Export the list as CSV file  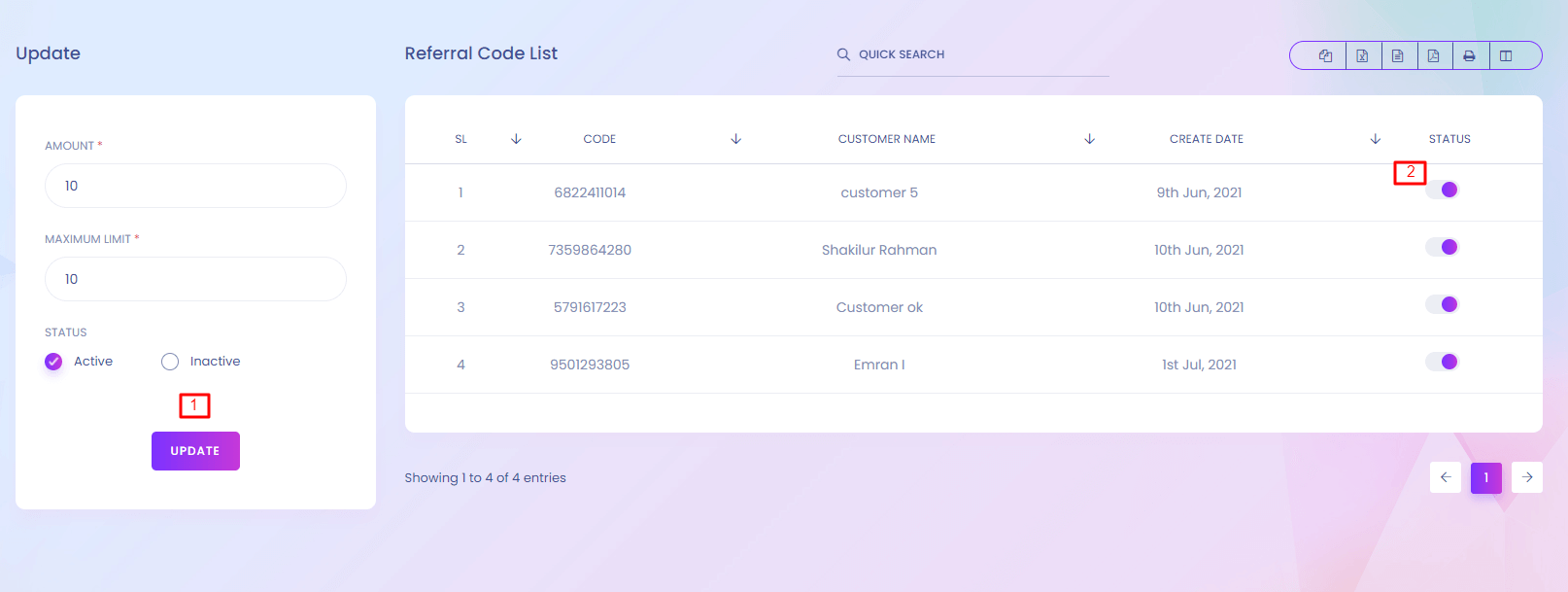point(1397,55)
